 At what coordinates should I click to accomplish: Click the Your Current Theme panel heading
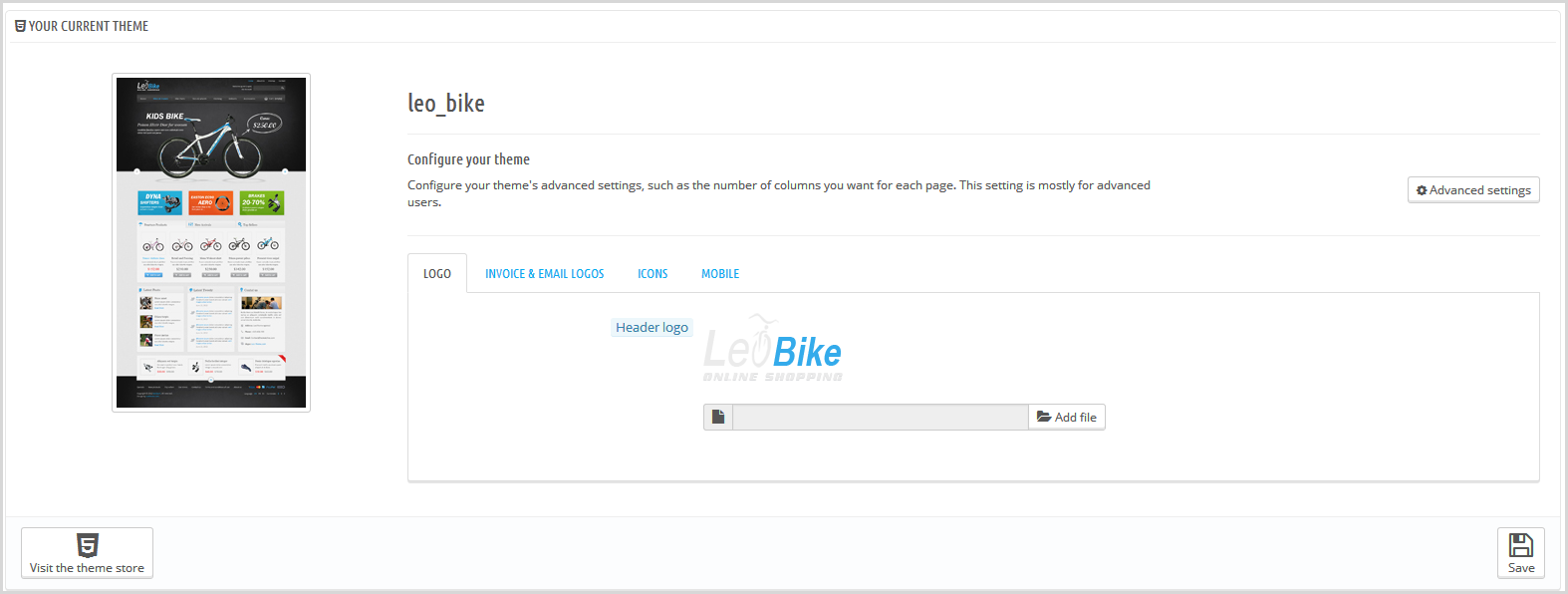(82, 26)
